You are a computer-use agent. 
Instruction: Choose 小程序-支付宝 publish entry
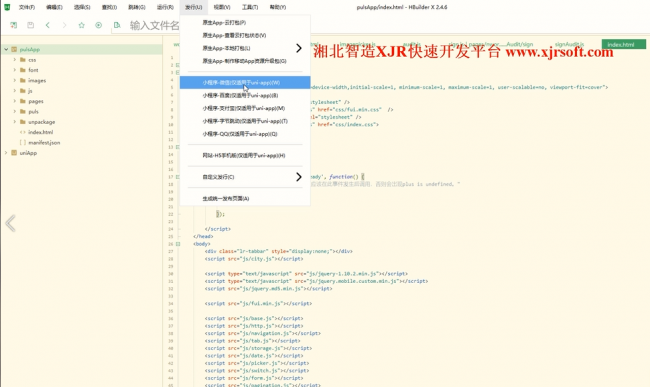245,108
